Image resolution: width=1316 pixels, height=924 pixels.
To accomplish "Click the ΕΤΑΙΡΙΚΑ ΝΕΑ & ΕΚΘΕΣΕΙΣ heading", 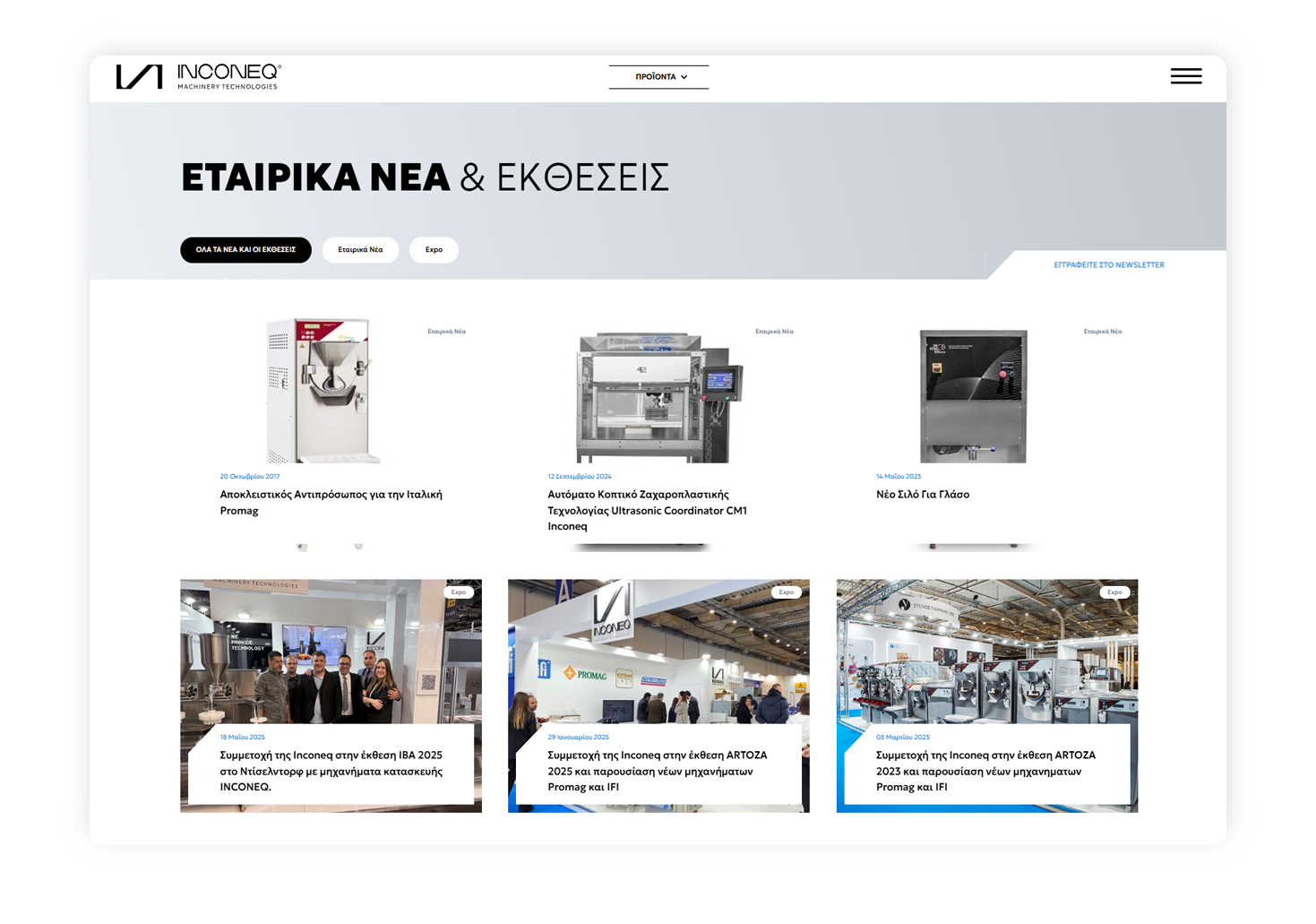I will (425, 177).
